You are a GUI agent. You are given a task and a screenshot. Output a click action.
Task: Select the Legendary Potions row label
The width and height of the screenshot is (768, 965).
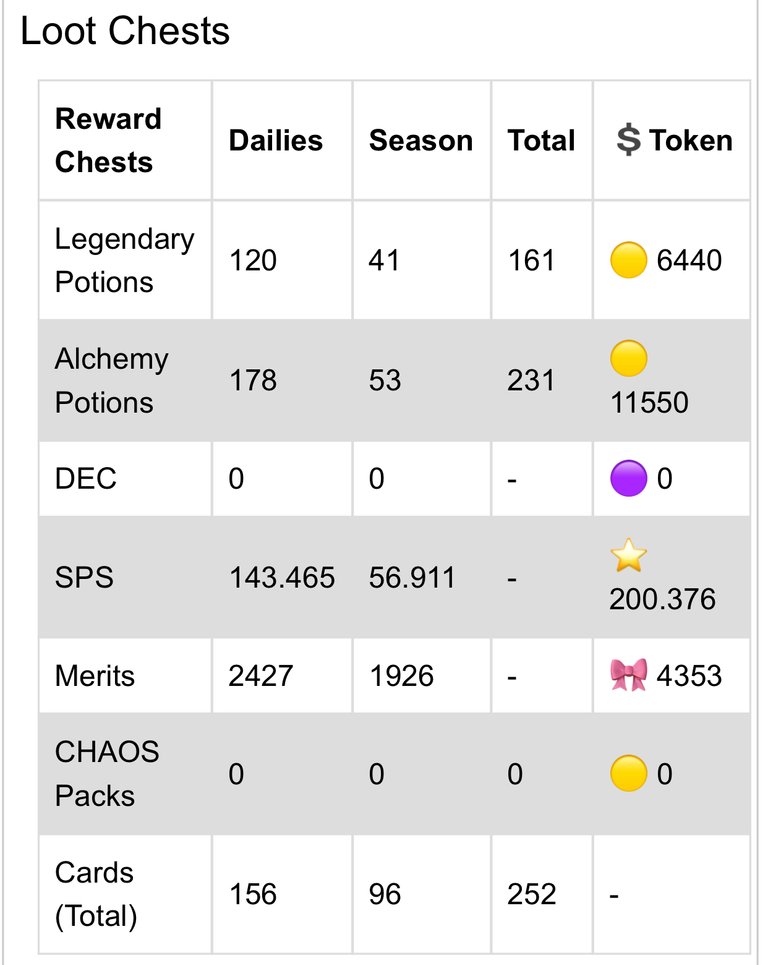(x=124, y=260)
